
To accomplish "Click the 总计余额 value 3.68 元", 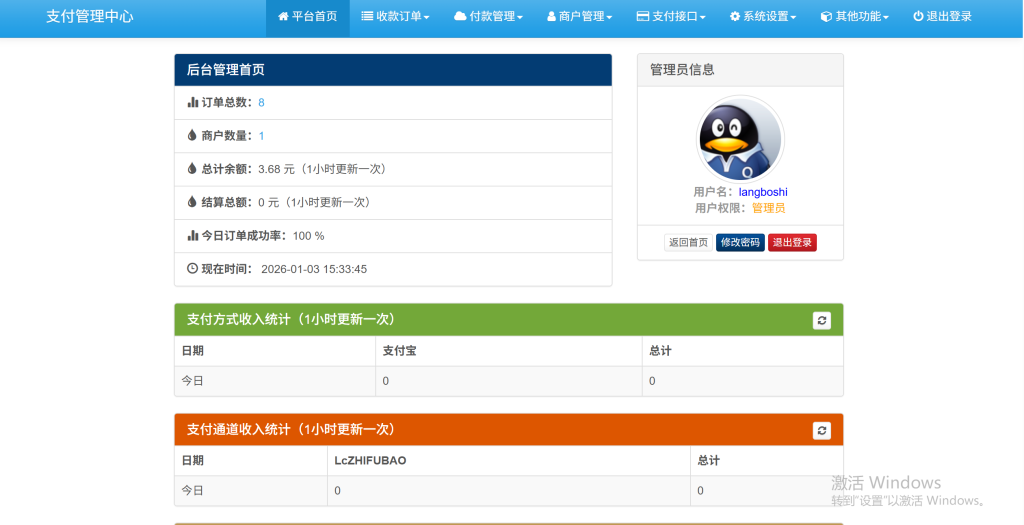I will 277,169.
